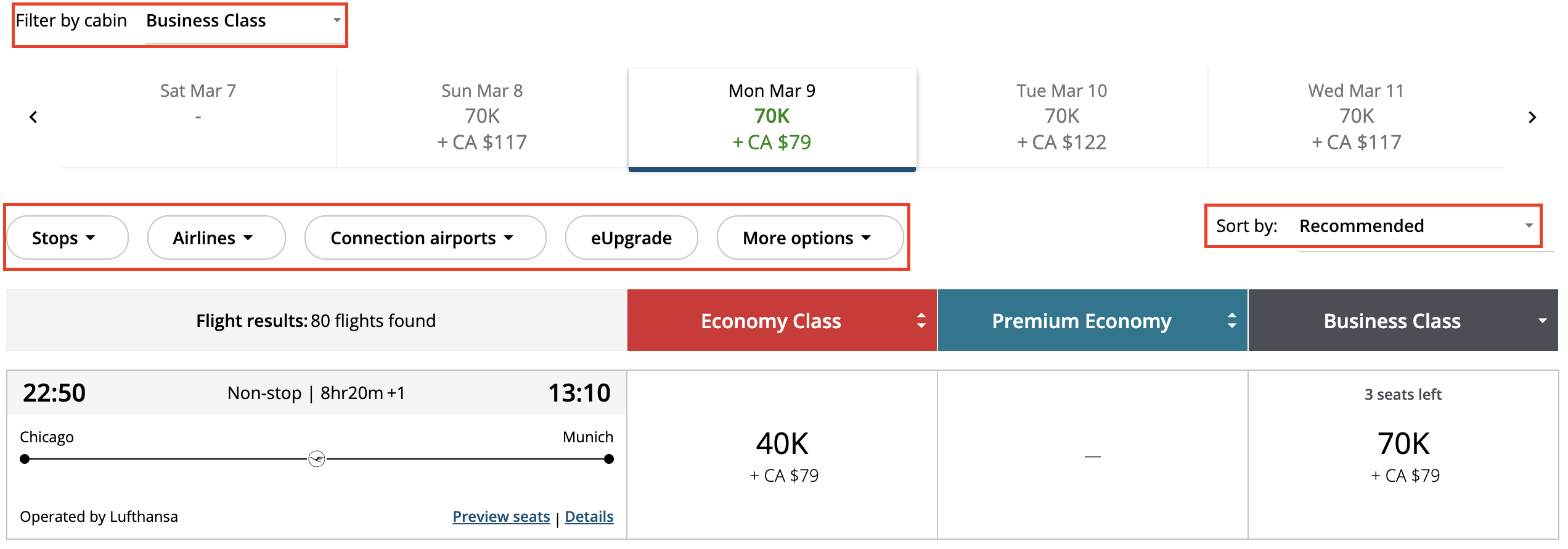The image size is (1568, 549).
Task: Expand the Stops filter
Action: pyautogui.click(x=67, y=237)
